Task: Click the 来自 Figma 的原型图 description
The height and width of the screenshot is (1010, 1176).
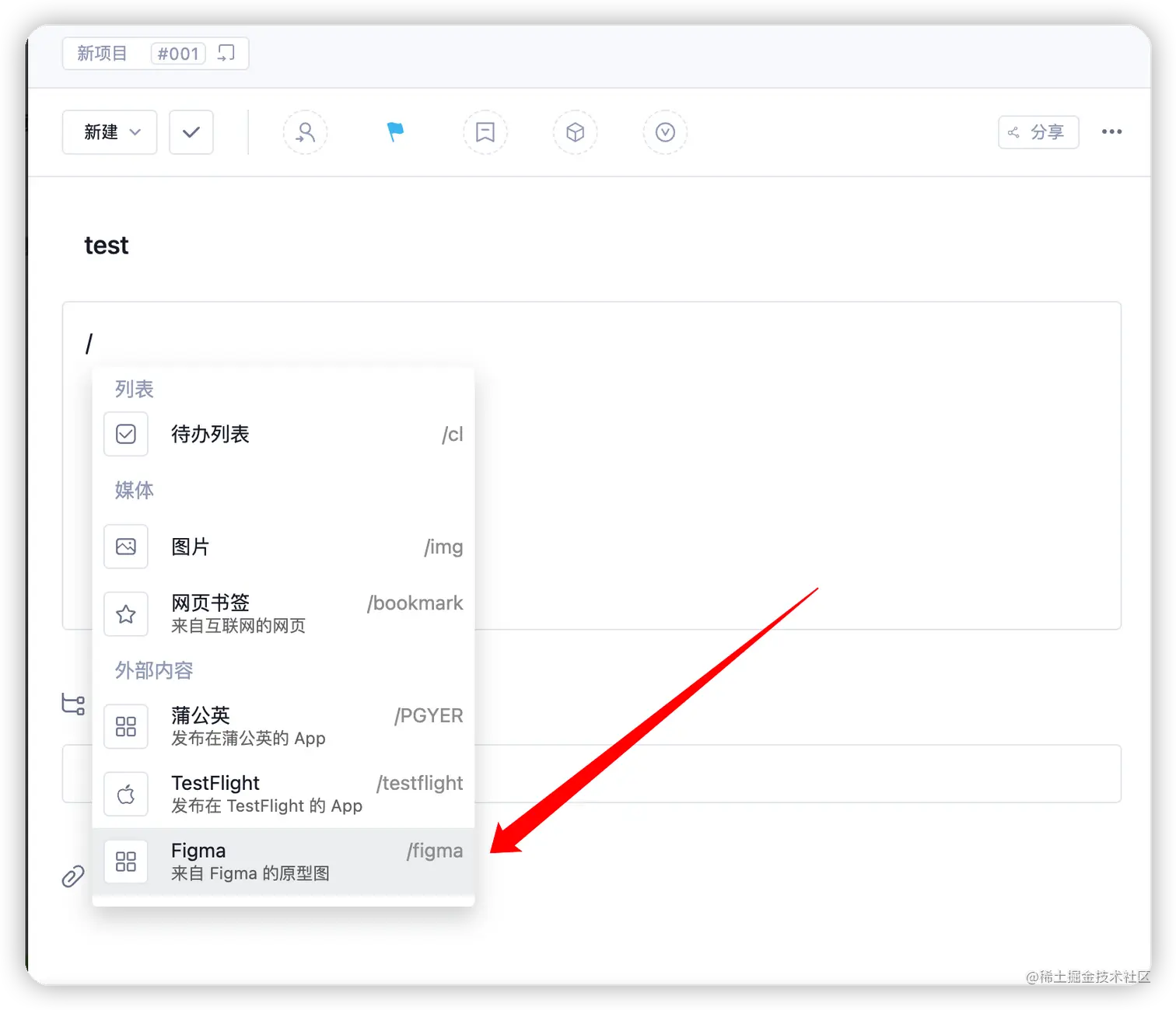Action: pyautogui.click(x=250, y=873)
